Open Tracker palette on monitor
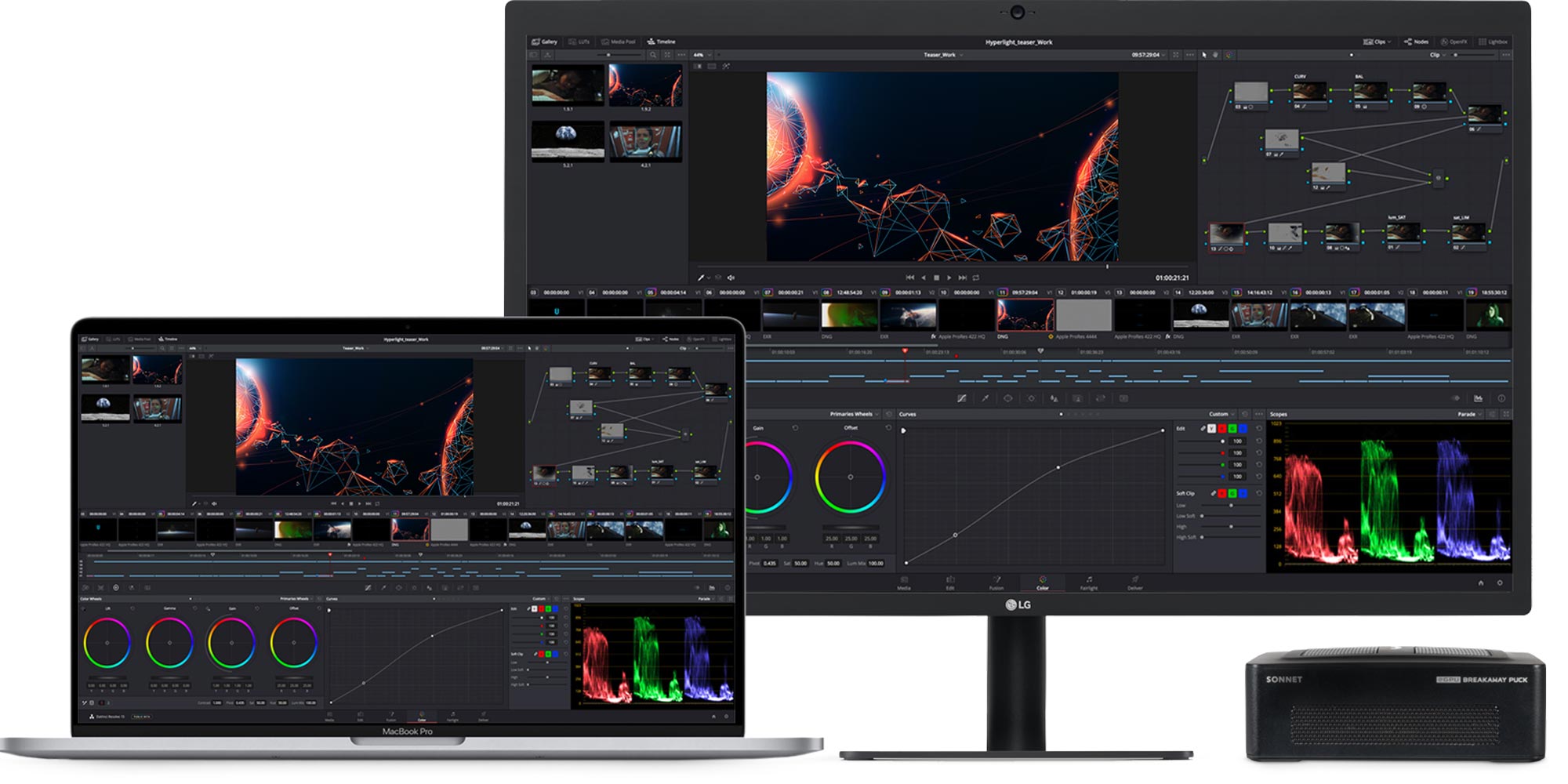1568x784 pixels. (1031, 398)
